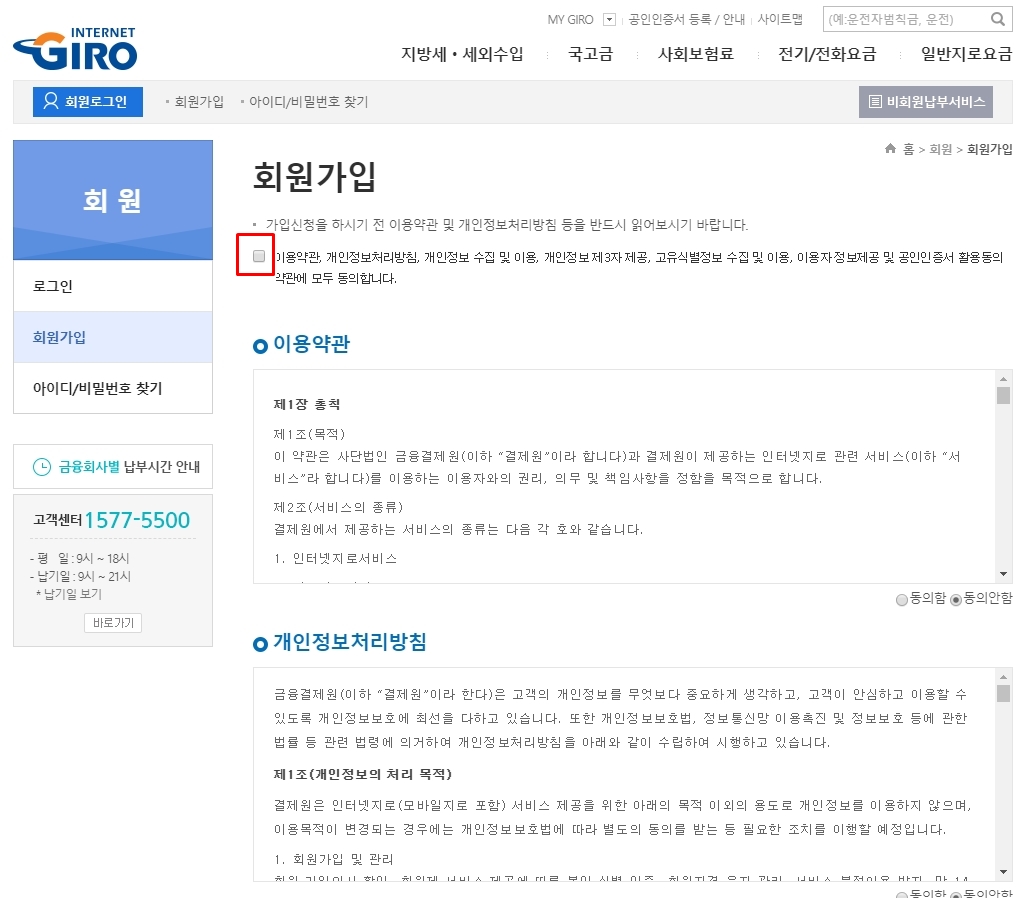Image resolution: width=1025 pixels, height=898 pixels.
Task: Select 동의안함 radio for 이용약관
Action: point(956,599)
